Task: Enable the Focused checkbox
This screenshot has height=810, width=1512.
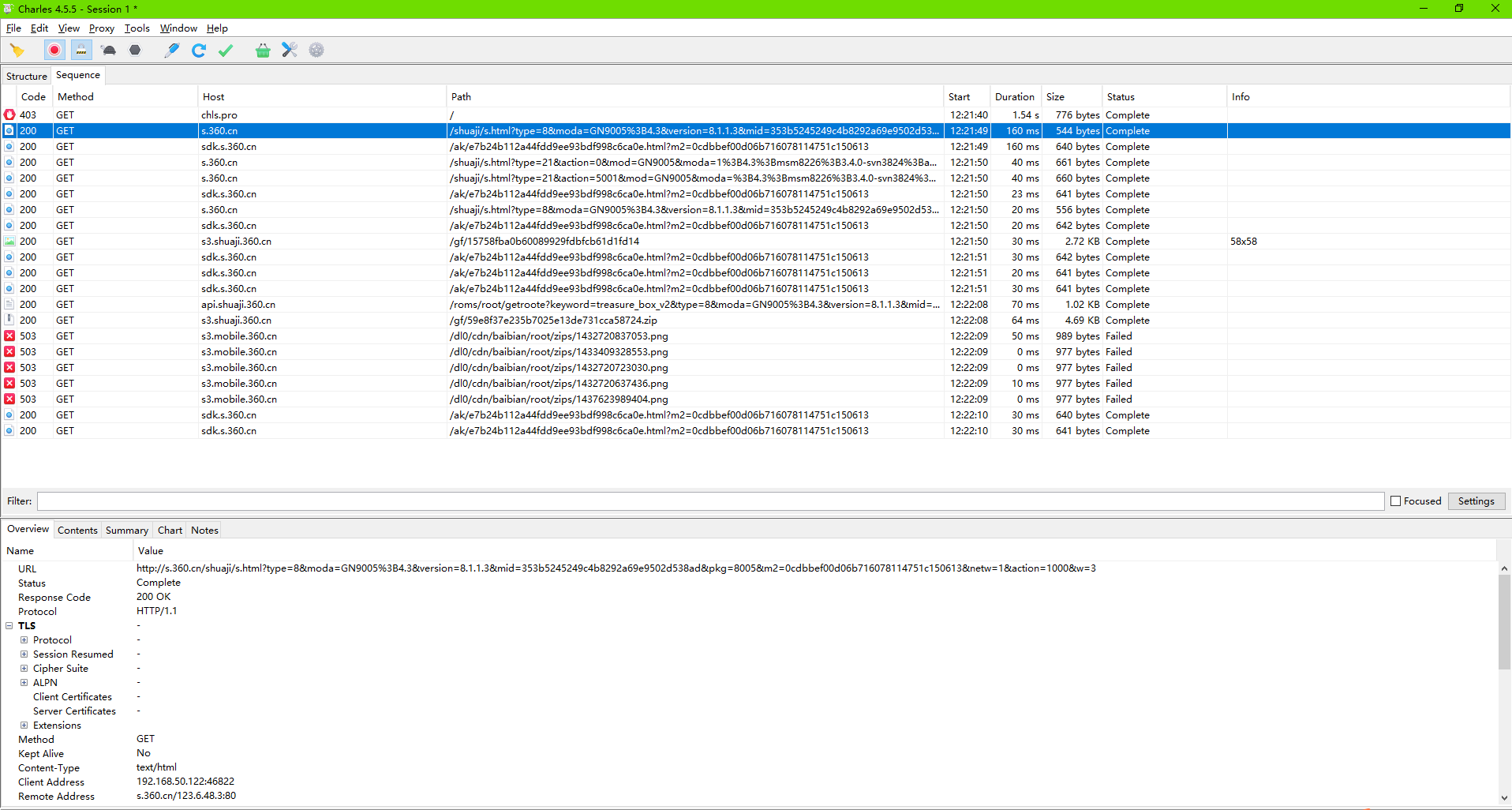Action: [1395, 501]
